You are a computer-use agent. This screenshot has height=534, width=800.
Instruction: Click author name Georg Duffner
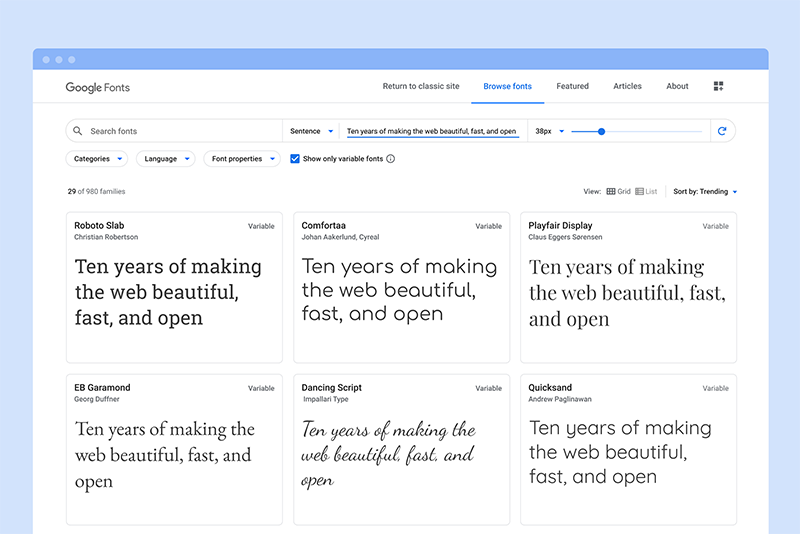click(x=97, y=399)
